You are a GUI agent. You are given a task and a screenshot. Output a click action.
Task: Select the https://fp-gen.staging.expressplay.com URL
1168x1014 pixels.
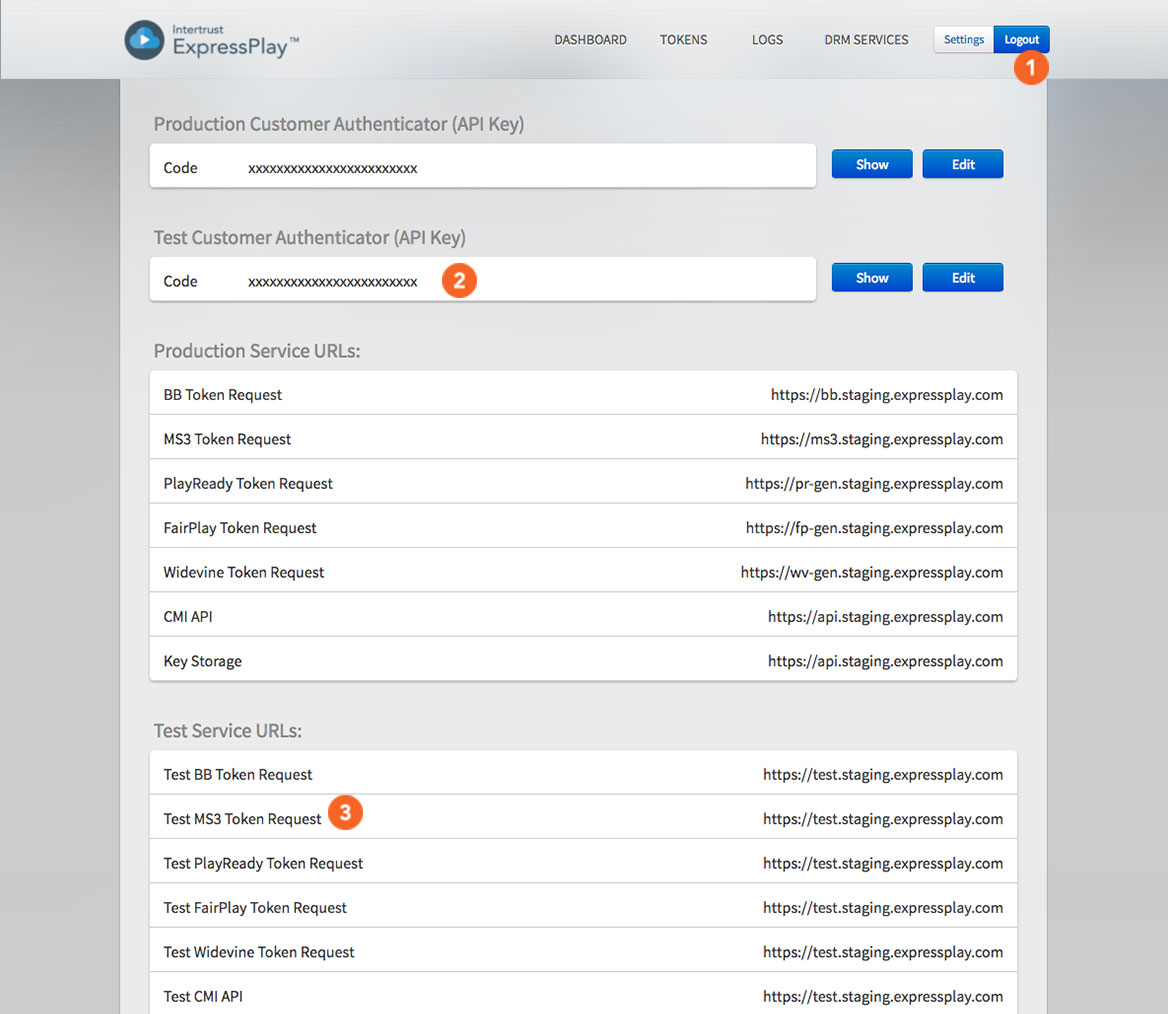click(x=874, y=528)
